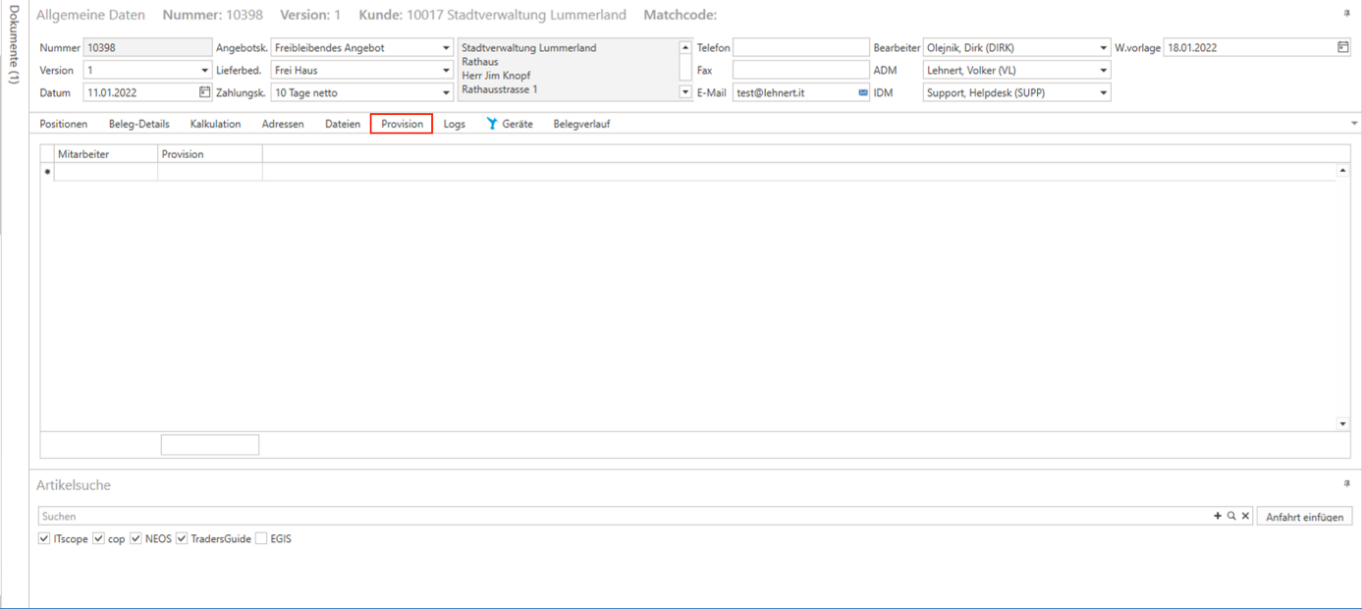
Task: Click the magnifier search icon
Action: click(1231, 516)
